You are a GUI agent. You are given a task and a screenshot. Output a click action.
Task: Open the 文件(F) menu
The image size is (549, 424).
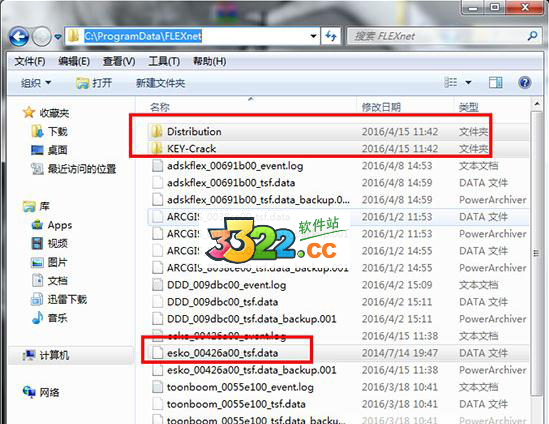[x=30, y=62]
